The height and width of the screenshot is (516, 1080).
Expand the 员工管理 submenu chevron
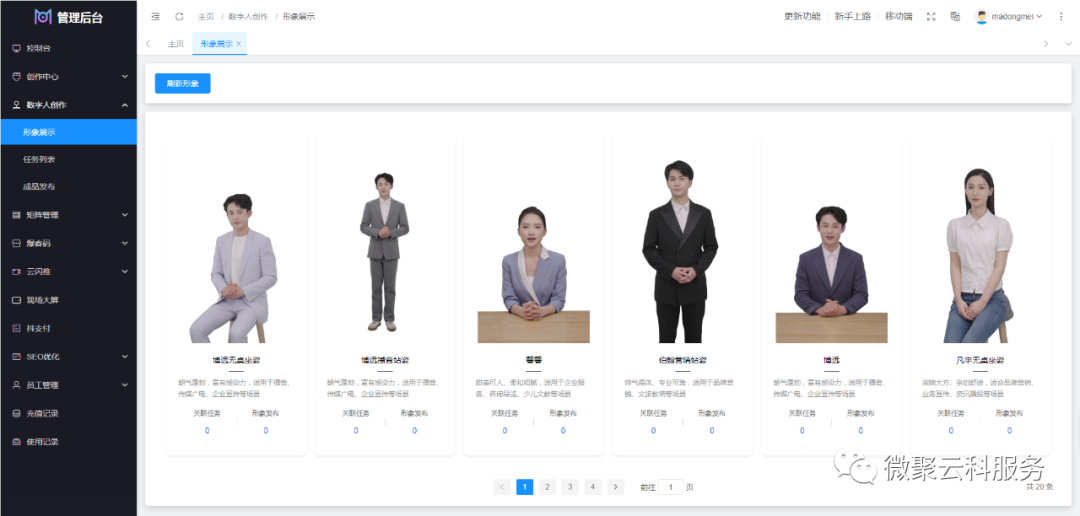click(125, 385)
